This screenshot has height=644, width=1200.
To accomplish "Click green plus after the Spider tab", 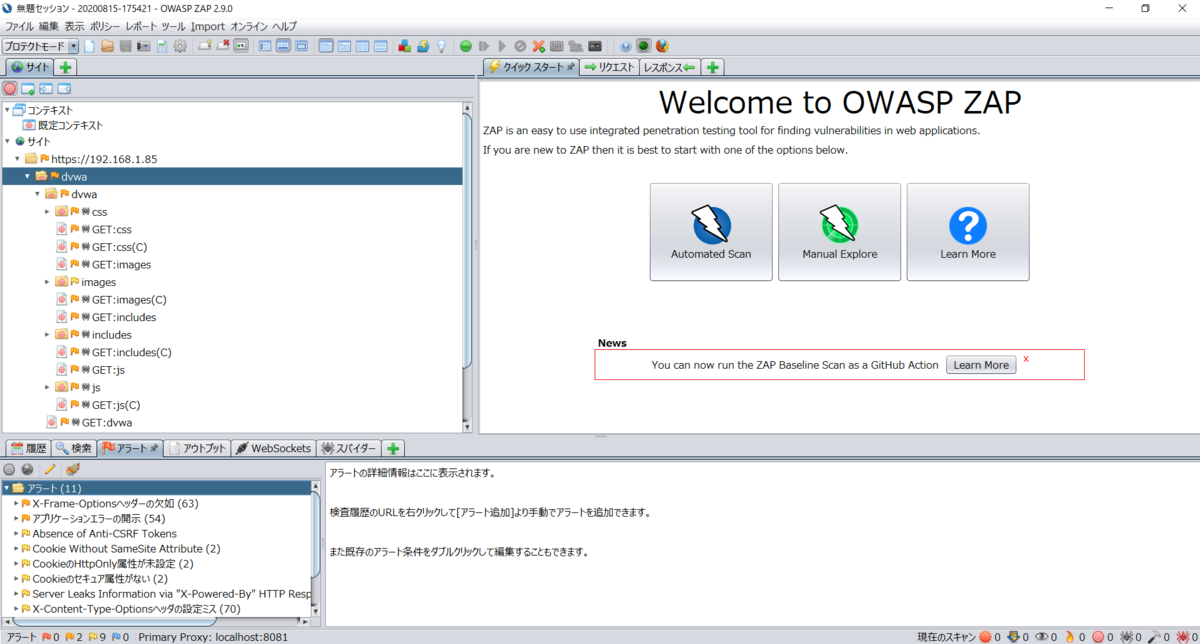I will point(394,448).
